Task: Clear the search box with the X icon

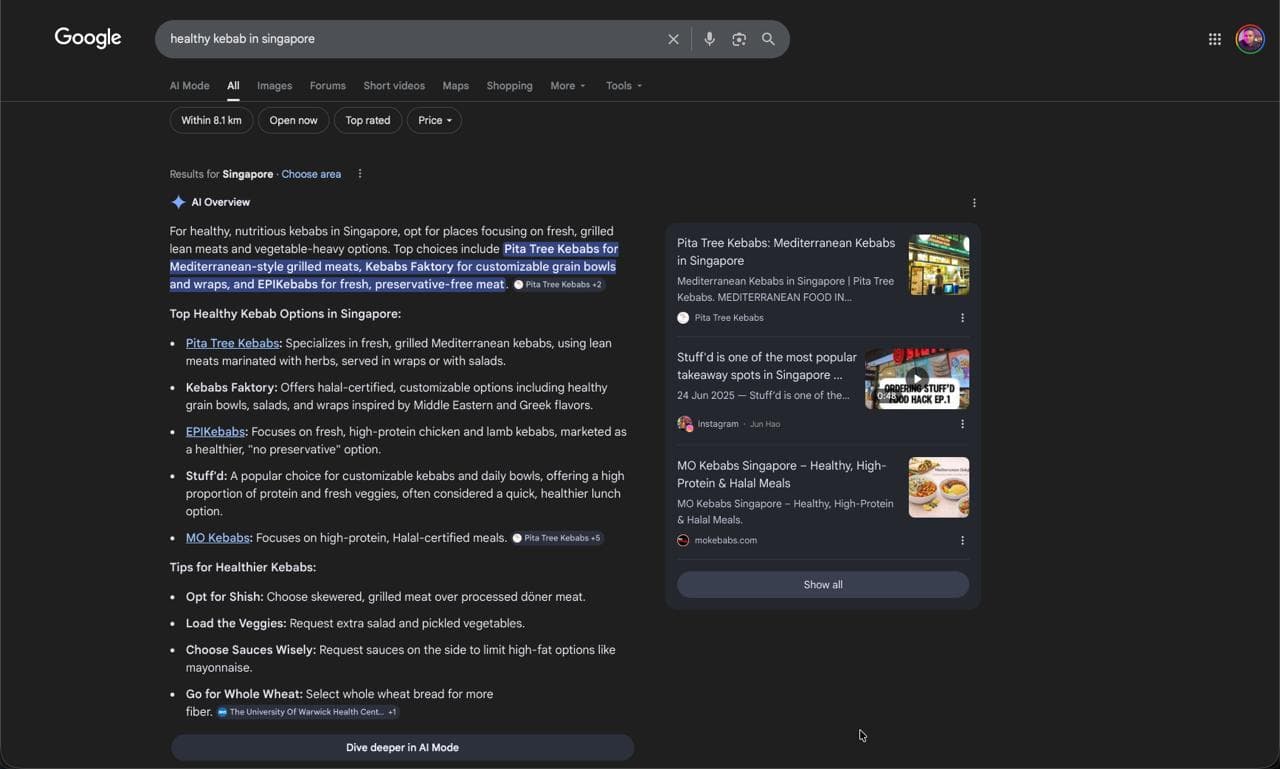Action: pyautogui.click(x=673, y=39)
